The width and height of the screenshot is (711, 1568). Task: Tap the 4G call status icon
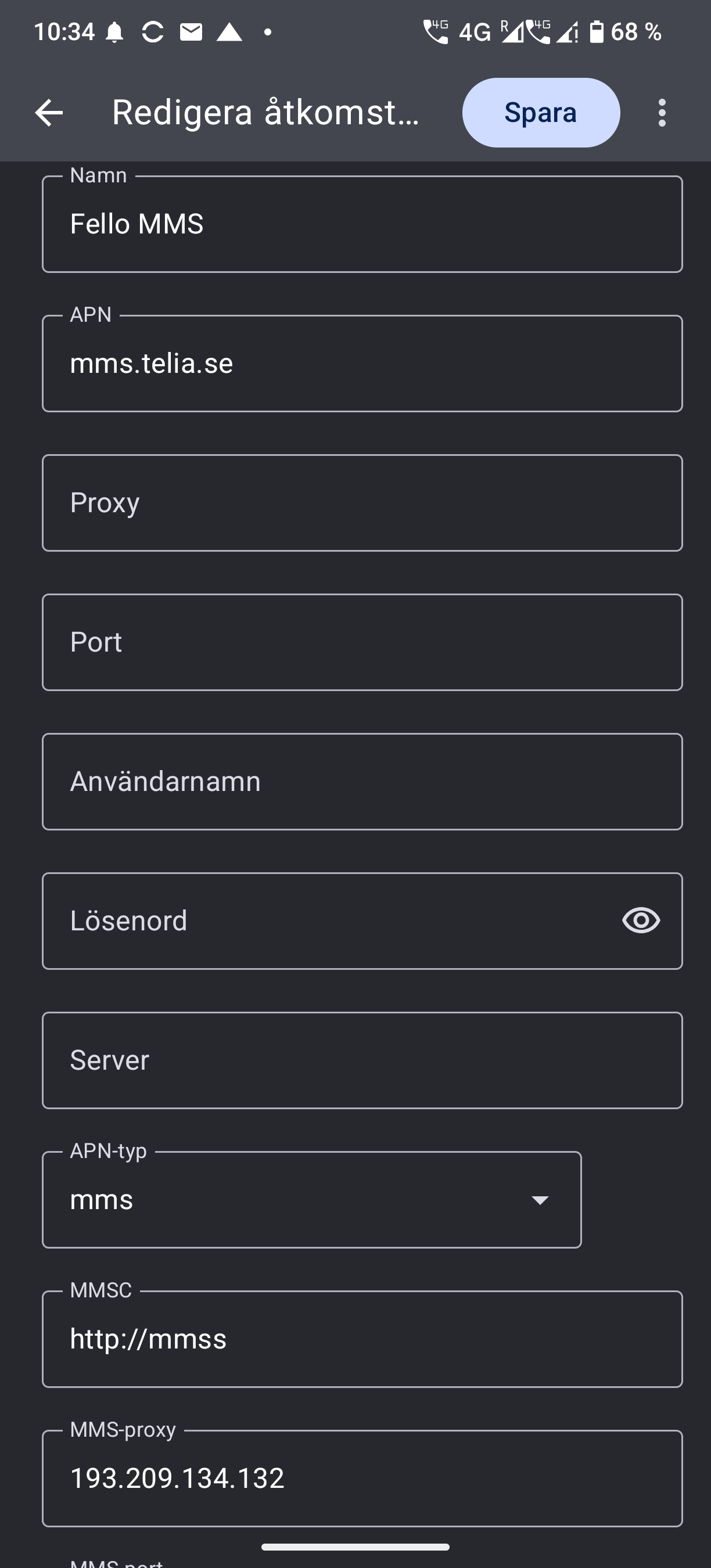coord(436,33)
